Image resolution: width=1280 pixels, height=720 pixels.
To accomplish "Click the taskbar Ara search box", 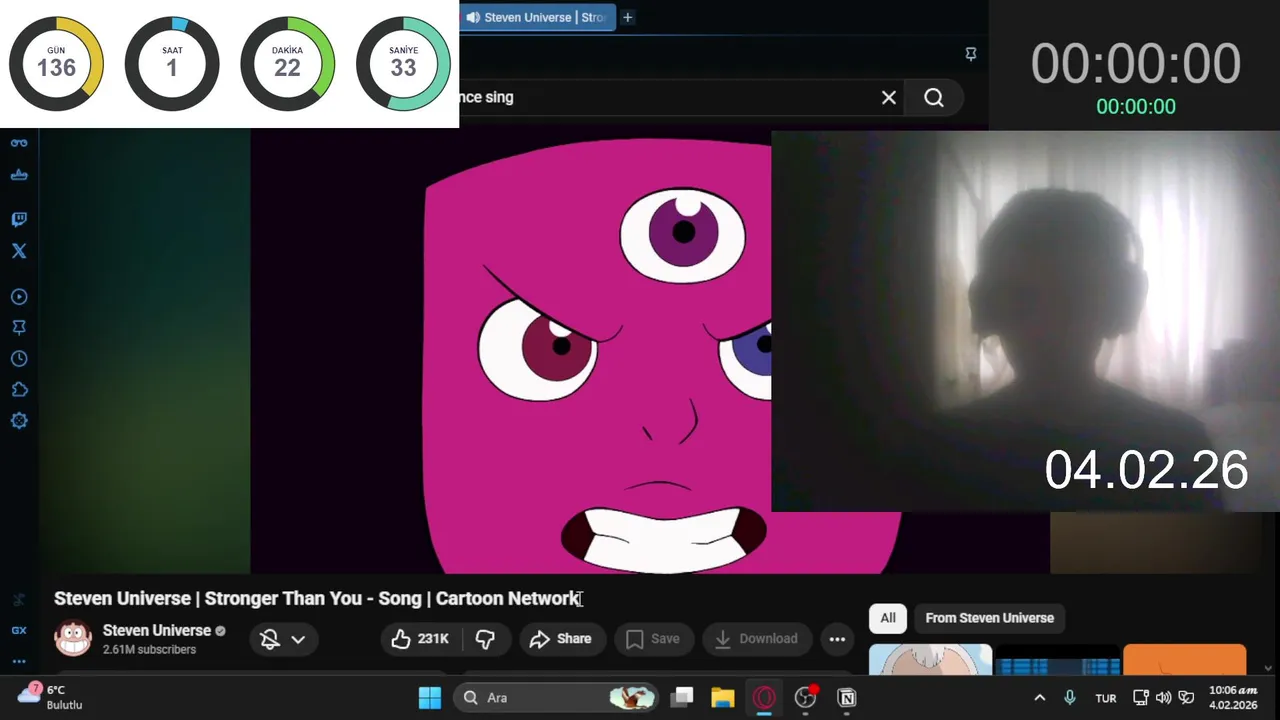I will pos(556,698).
